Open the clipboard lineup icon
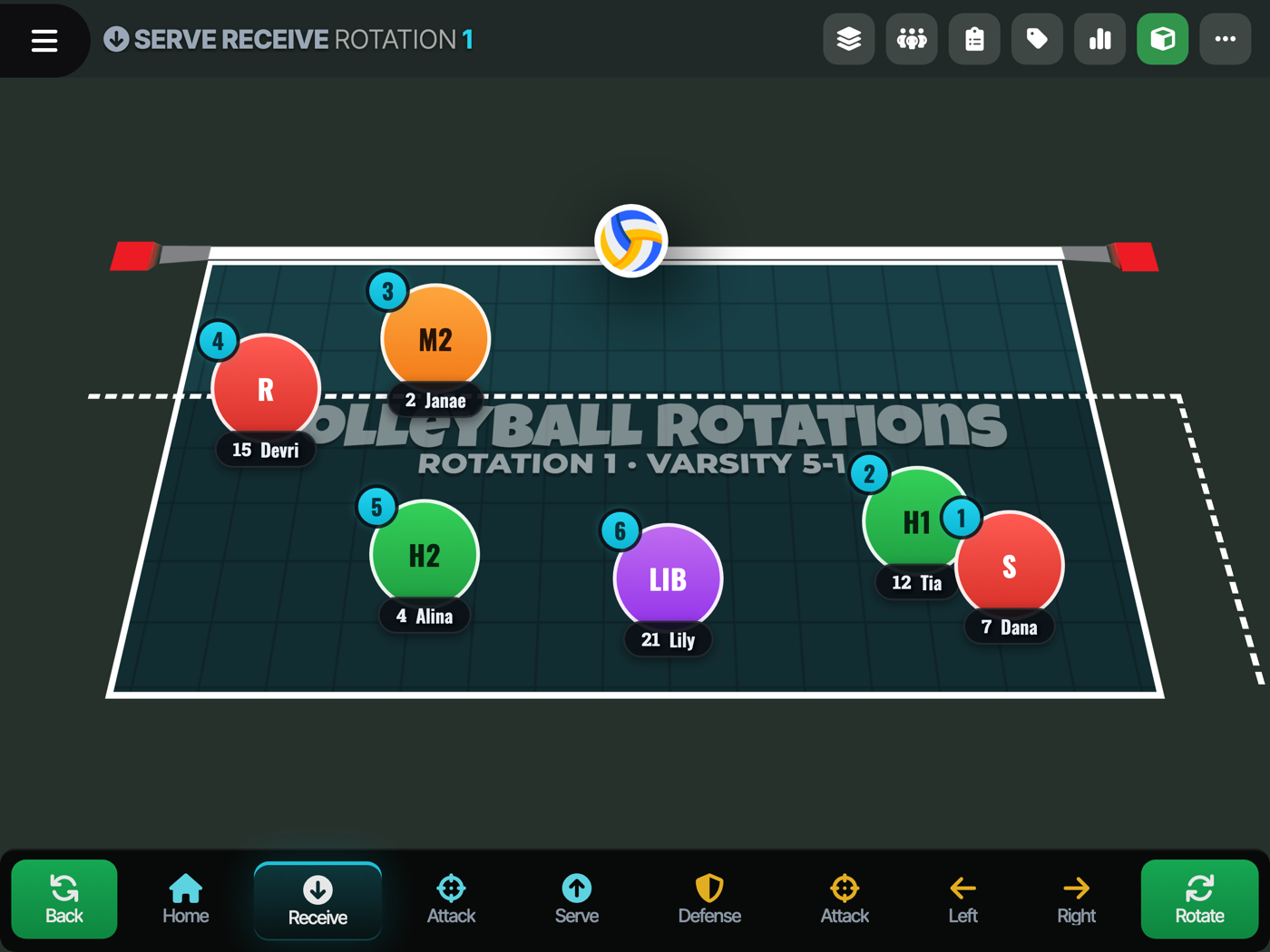 point(974,39)
